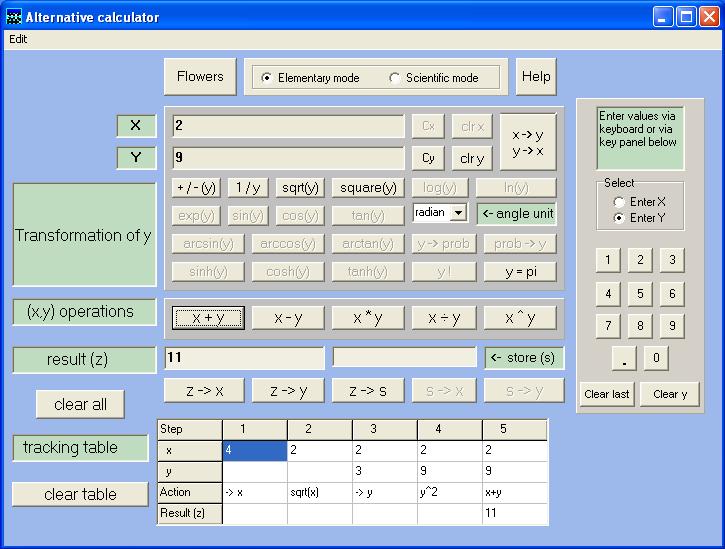Click the sqrt(y) button

pyautogui.click(x=300, y=188)
